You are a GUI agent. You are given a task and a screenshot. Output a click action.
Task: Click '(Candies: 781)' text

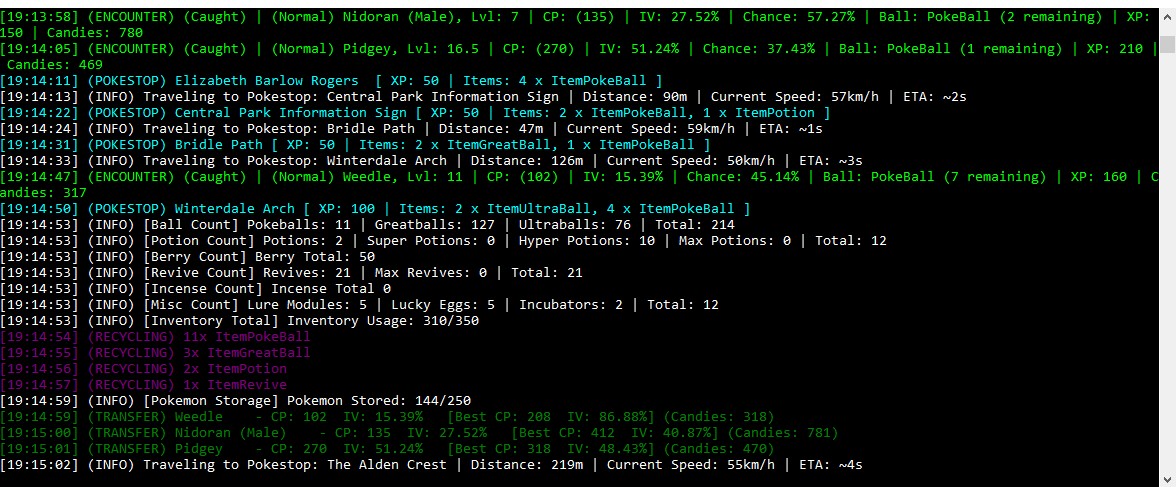click(x=782, y=432)
